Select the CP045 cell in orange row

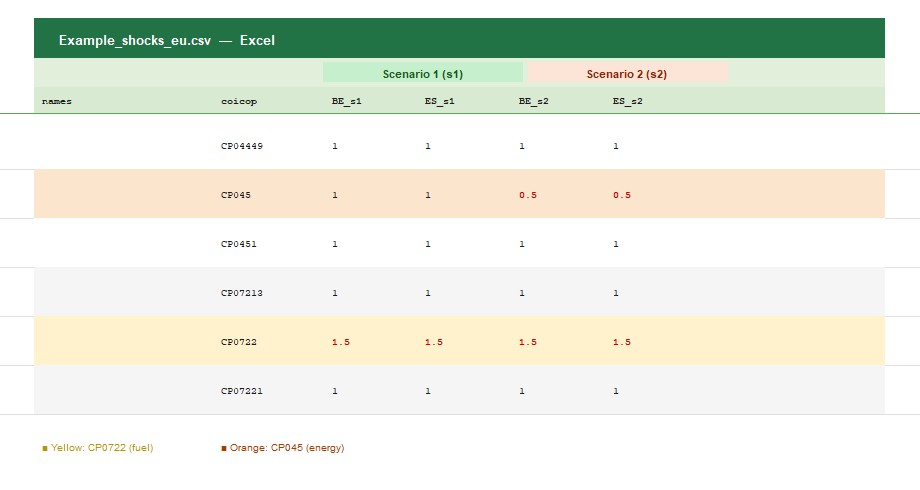(x=236, y=195)
